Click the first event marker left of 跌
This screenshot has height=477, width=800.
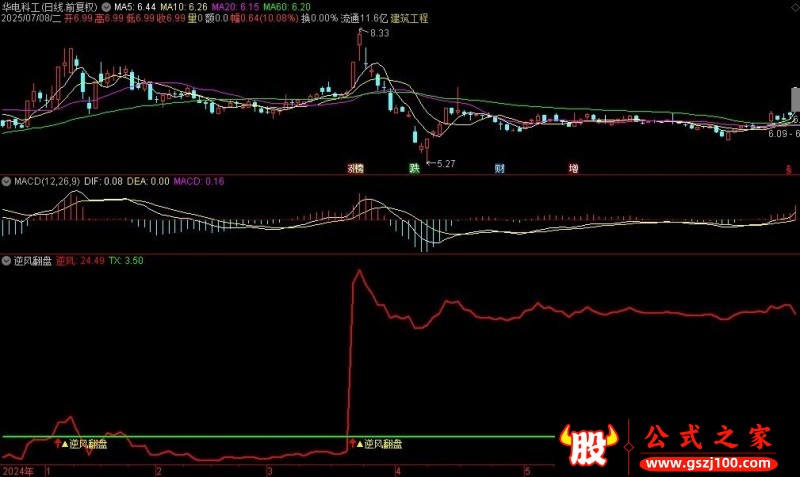(356, 168)
